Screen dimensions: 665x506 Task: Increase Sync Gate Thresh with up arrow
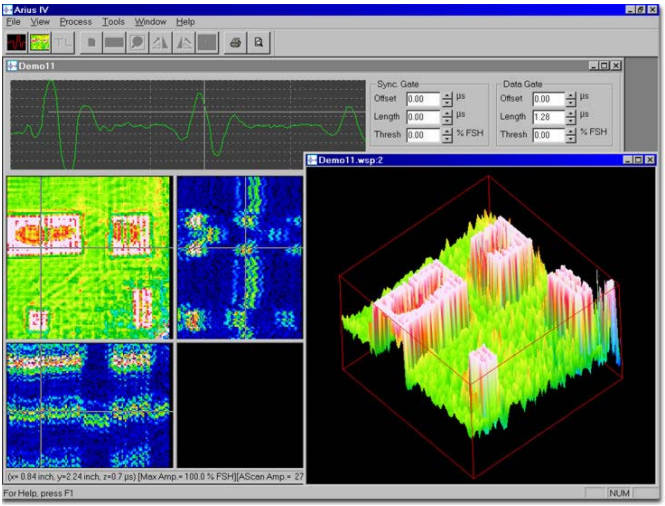[x=447, y=132]
